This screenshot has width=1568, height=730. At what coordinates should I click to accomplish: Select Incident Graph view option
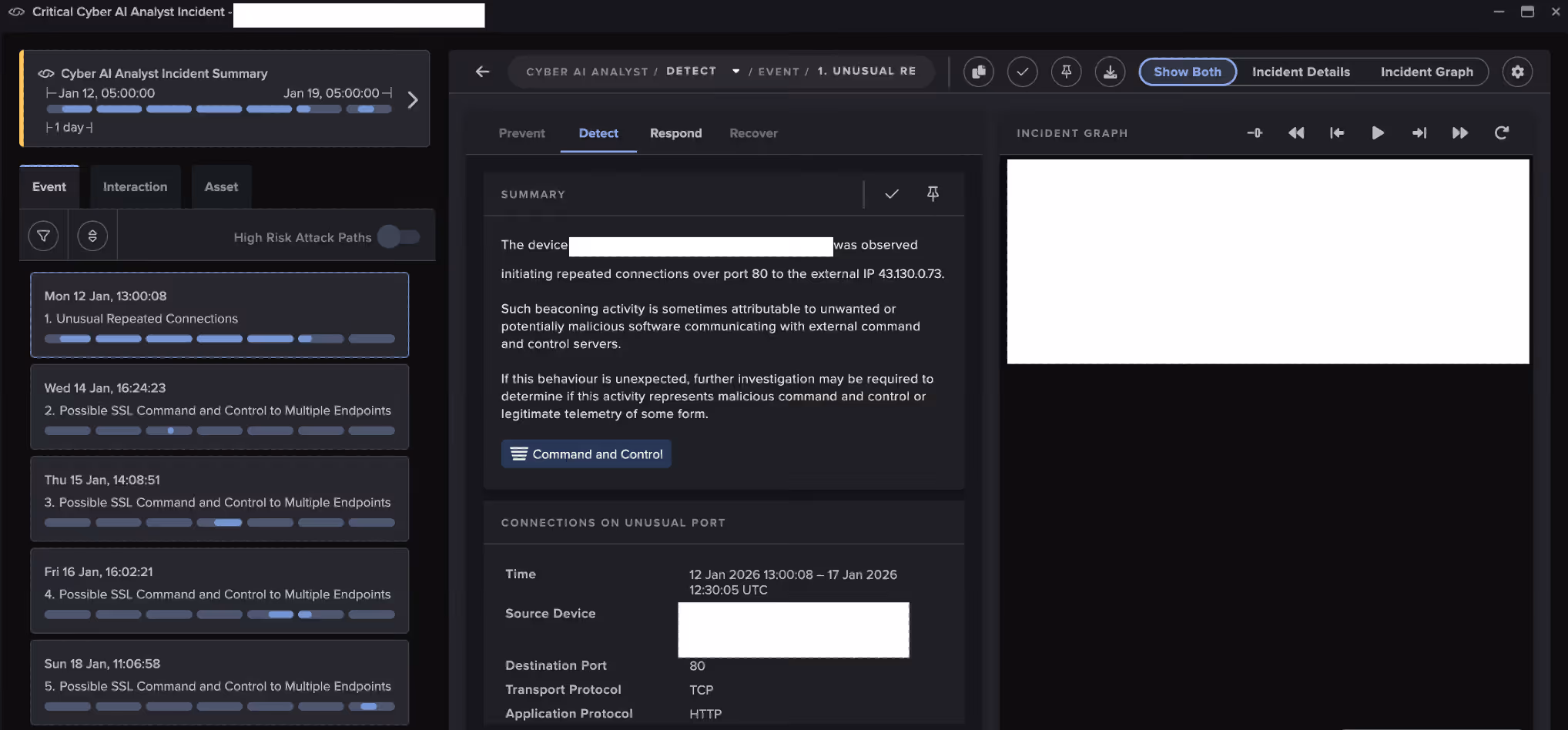pos(1426,72)
